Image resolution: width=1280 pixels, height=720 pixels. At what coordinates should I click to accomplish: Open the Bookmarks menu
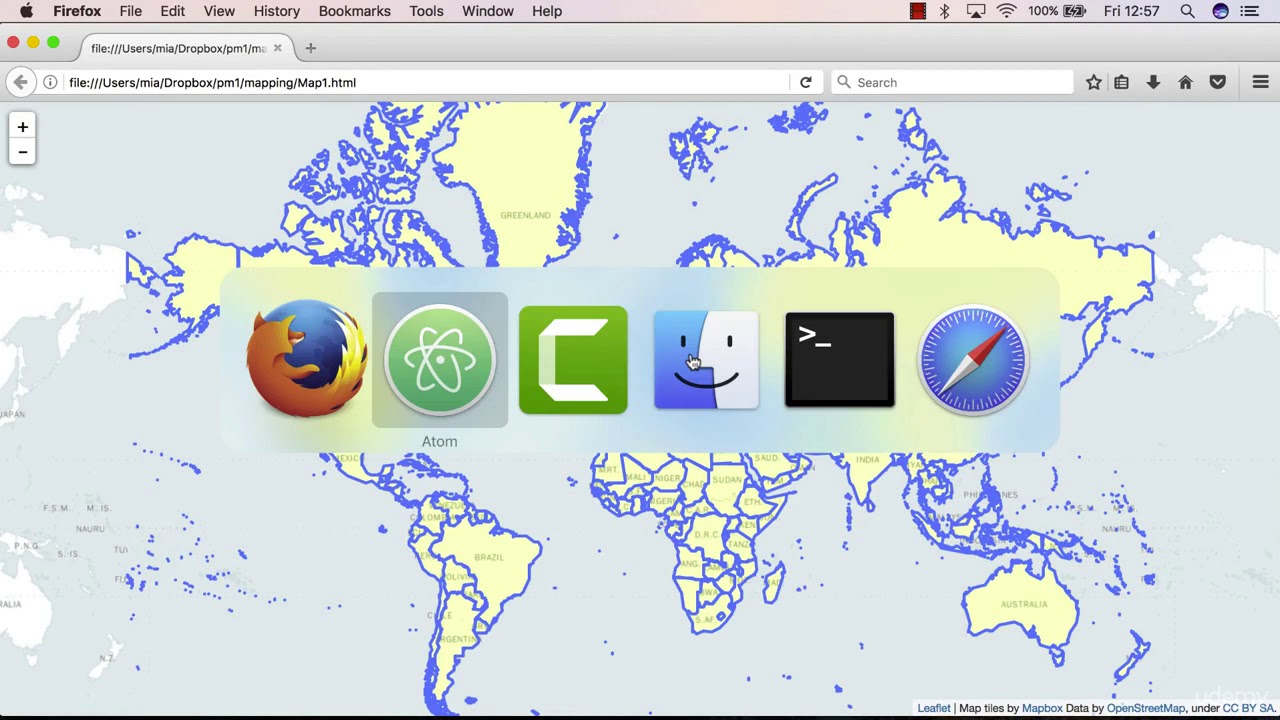(354, 11)
